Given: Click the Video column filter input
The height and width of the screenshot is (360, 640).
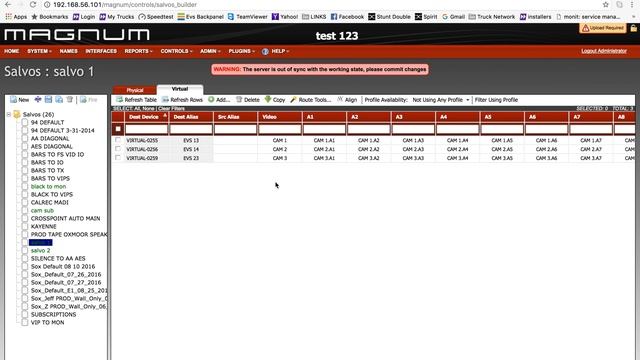Looking at the screenshot, I should (x=280, y=129).
